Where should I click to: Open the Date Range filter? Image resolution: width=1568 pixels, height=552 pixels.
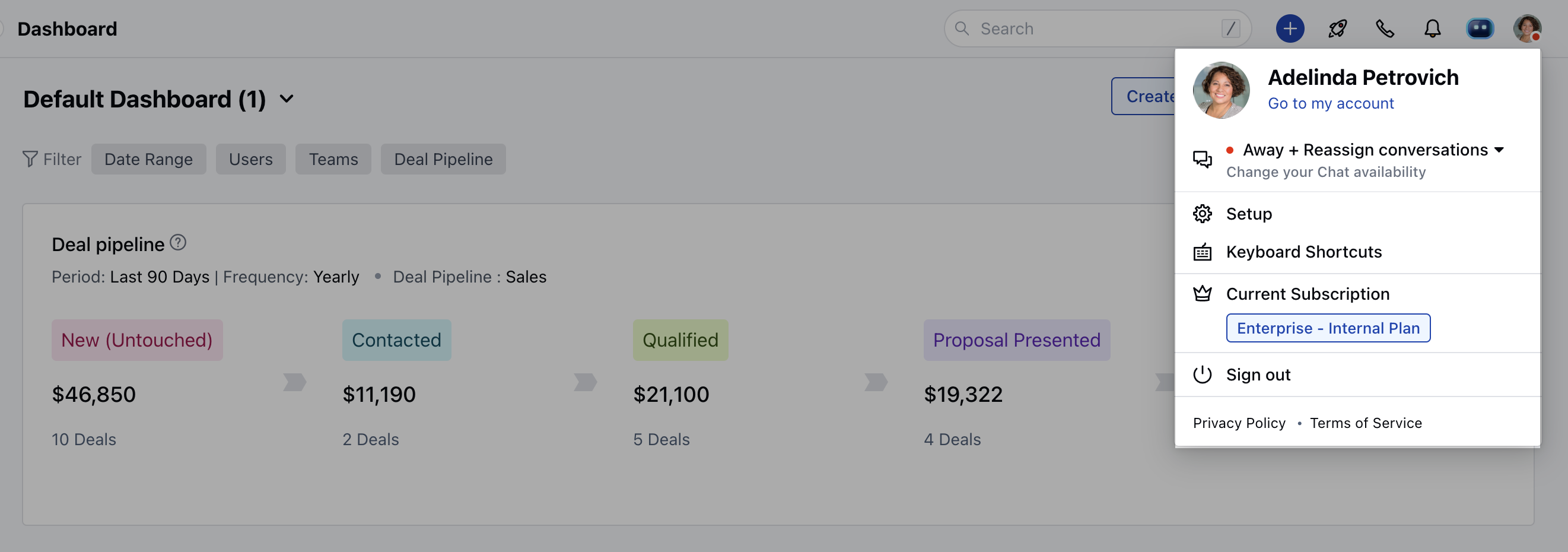(148, 159)
